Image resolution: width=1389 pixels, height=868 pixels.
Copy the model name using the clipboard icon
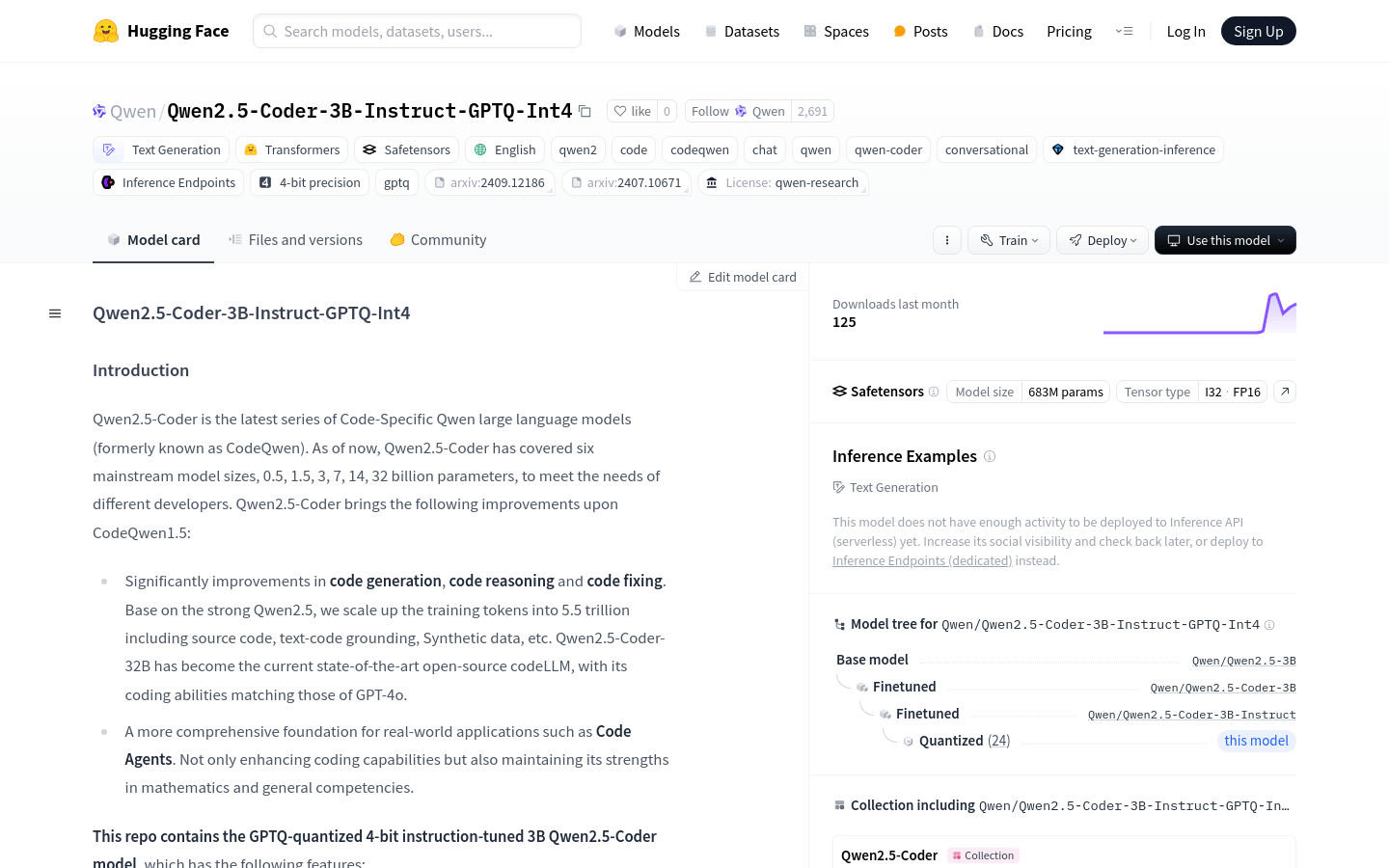pos(586,111)
